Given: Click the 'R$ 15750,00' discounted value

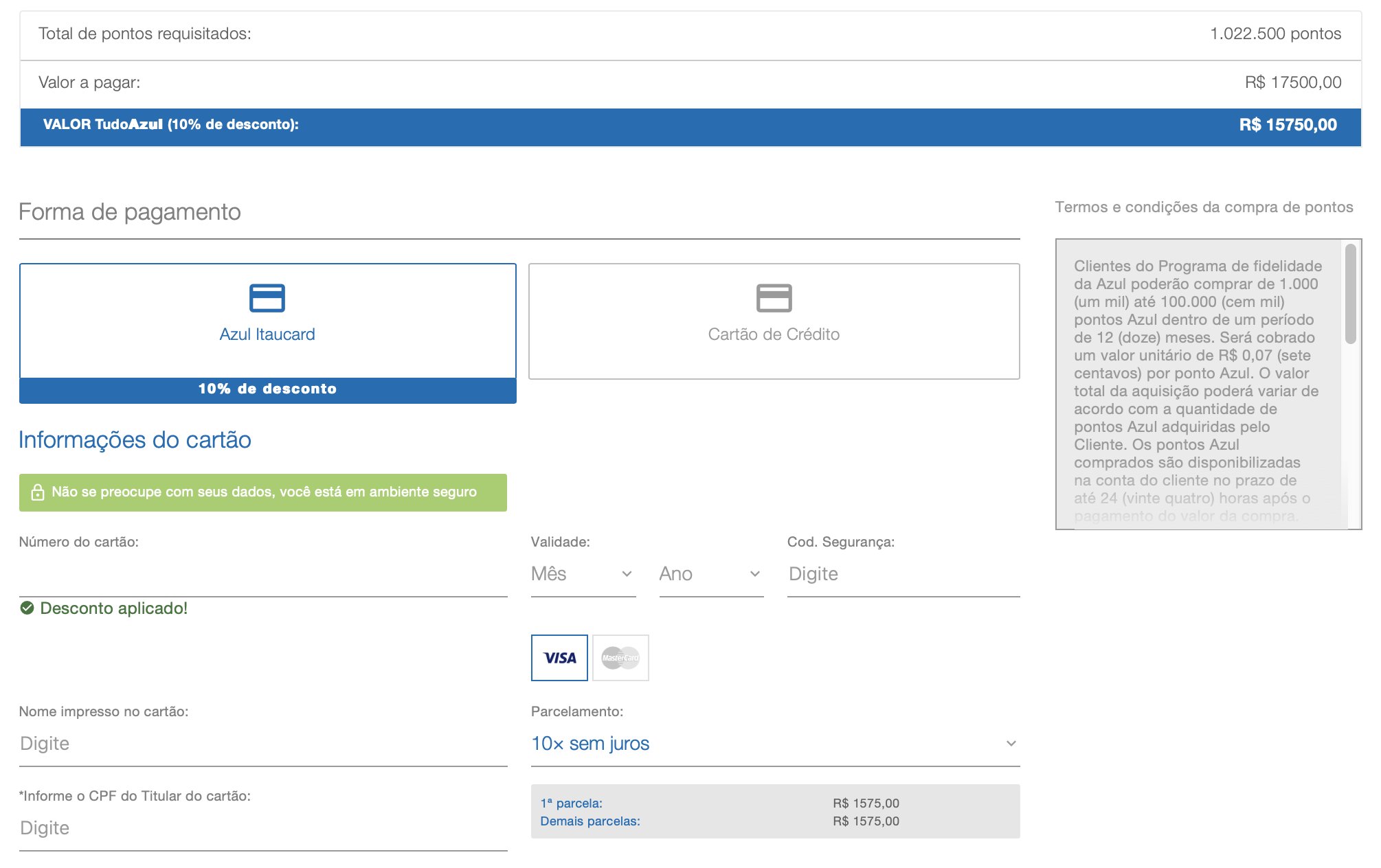Looking at the screenshot, I should coord(1288,125).
